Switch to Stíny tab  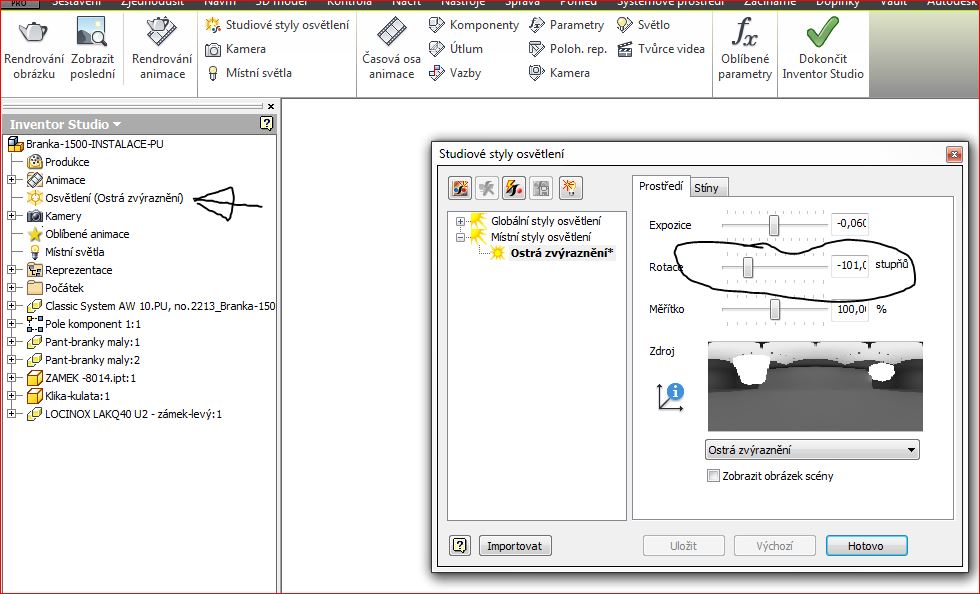coord(706,188)
